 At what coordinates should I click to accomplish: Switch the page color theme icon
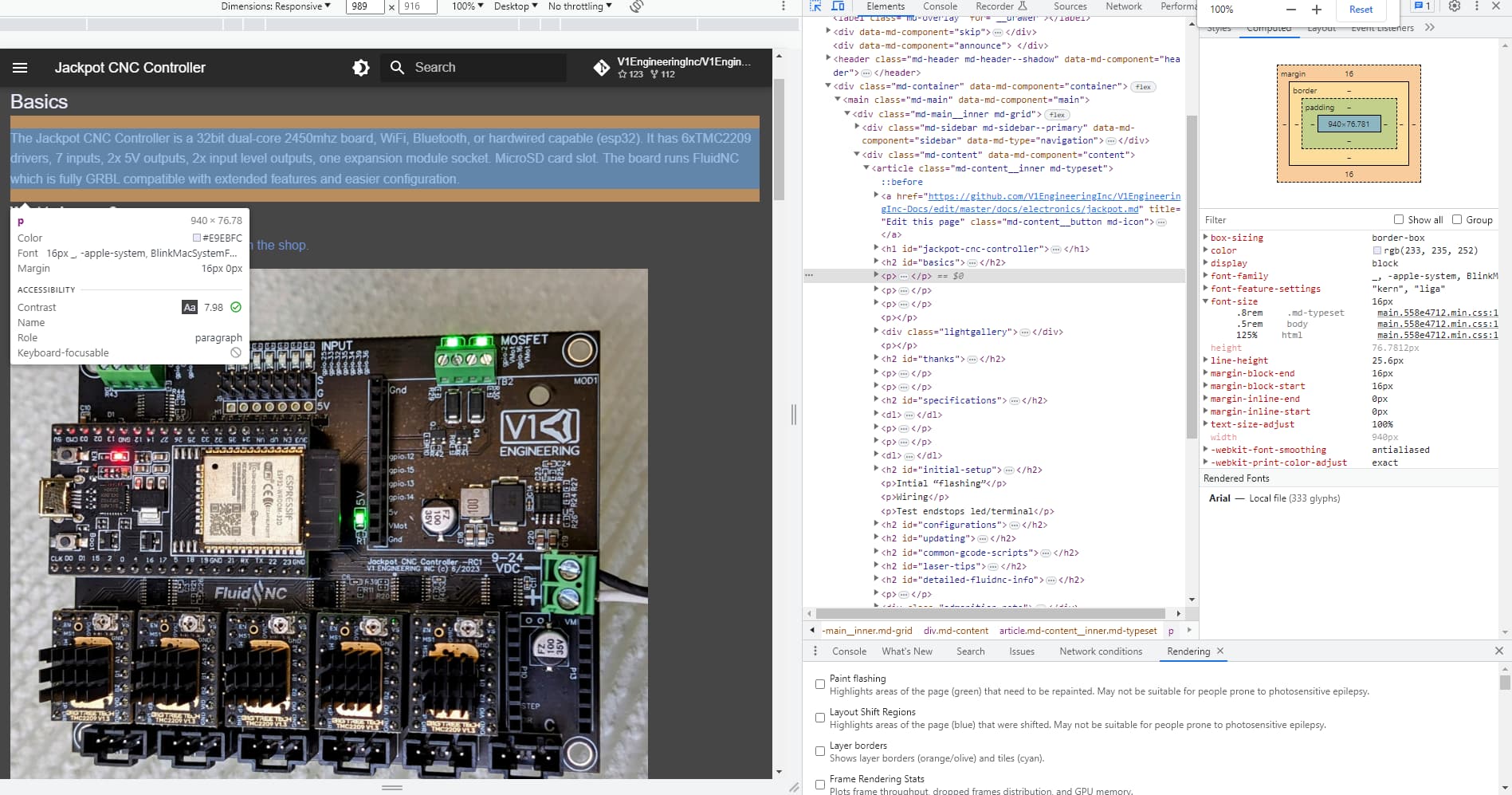pyautogui.click(x=361, y=68)
